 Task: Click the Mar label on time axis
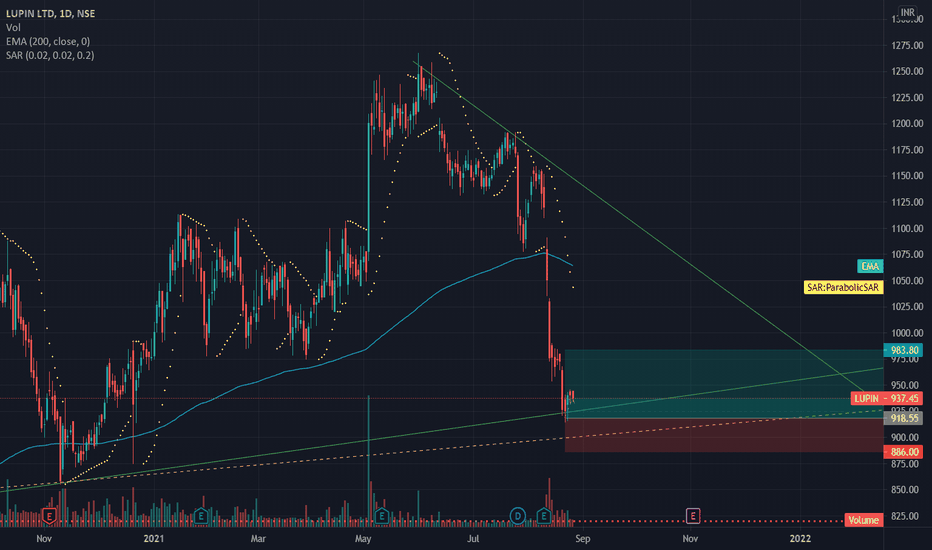(x=258, y=539)
